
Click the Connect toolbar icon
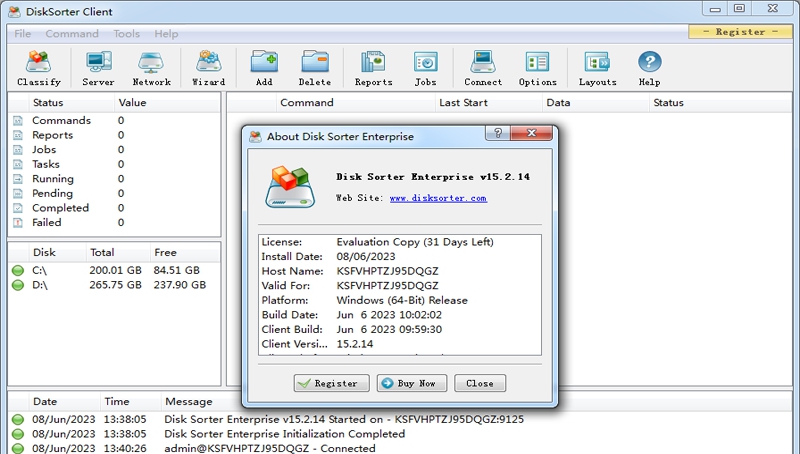pyautogui.click(x=483, y=68)
